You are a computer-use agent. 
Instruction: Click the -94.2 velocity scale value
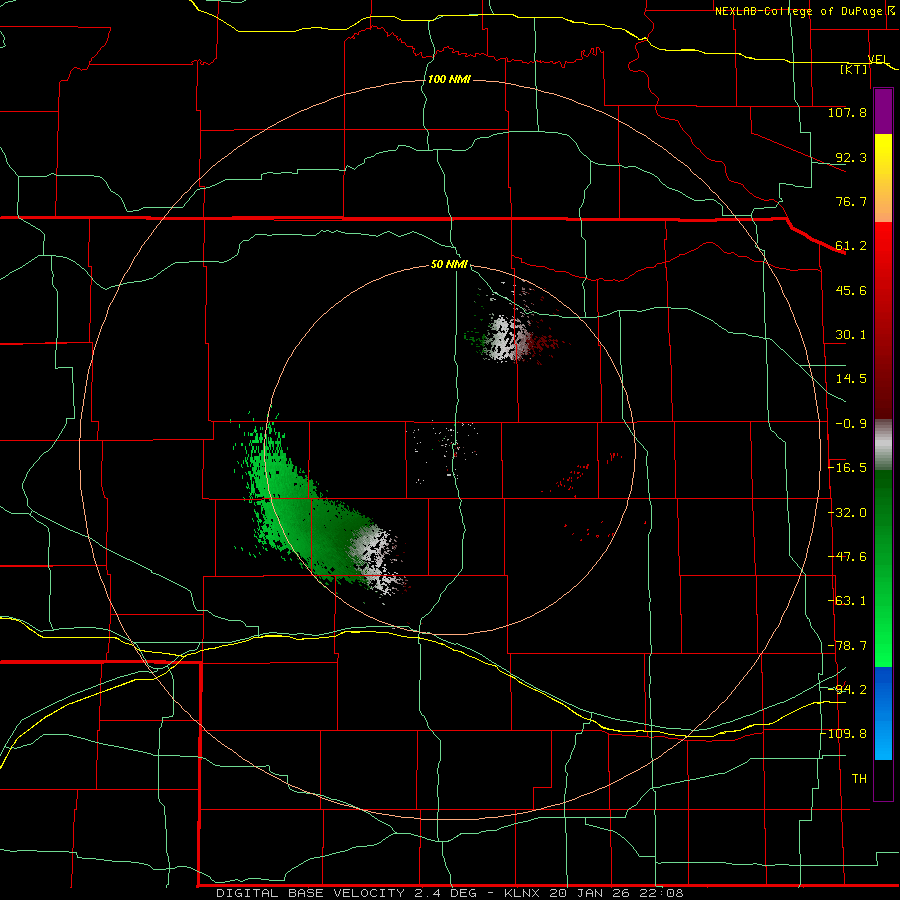point(847,689)
